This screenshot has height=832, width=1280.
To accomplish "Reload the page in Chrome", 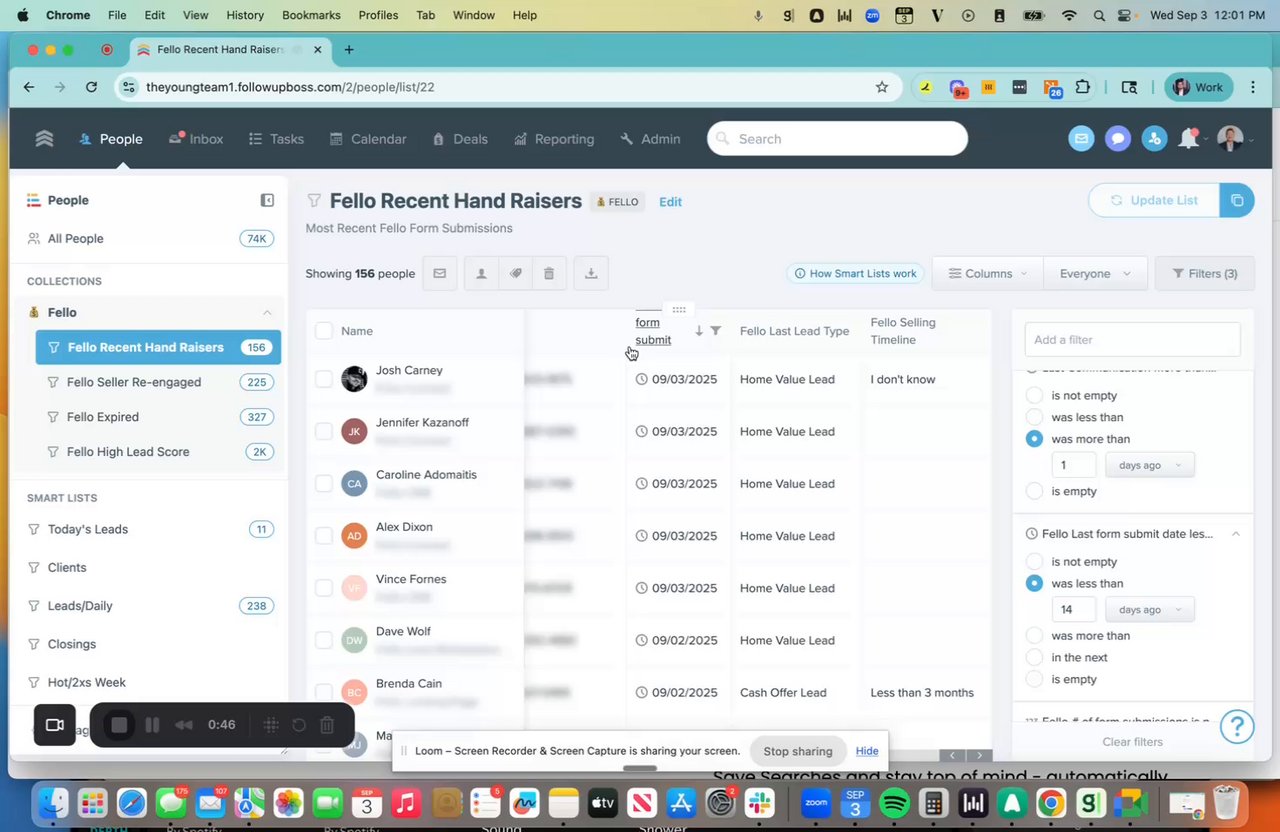I will click(91, 87).
